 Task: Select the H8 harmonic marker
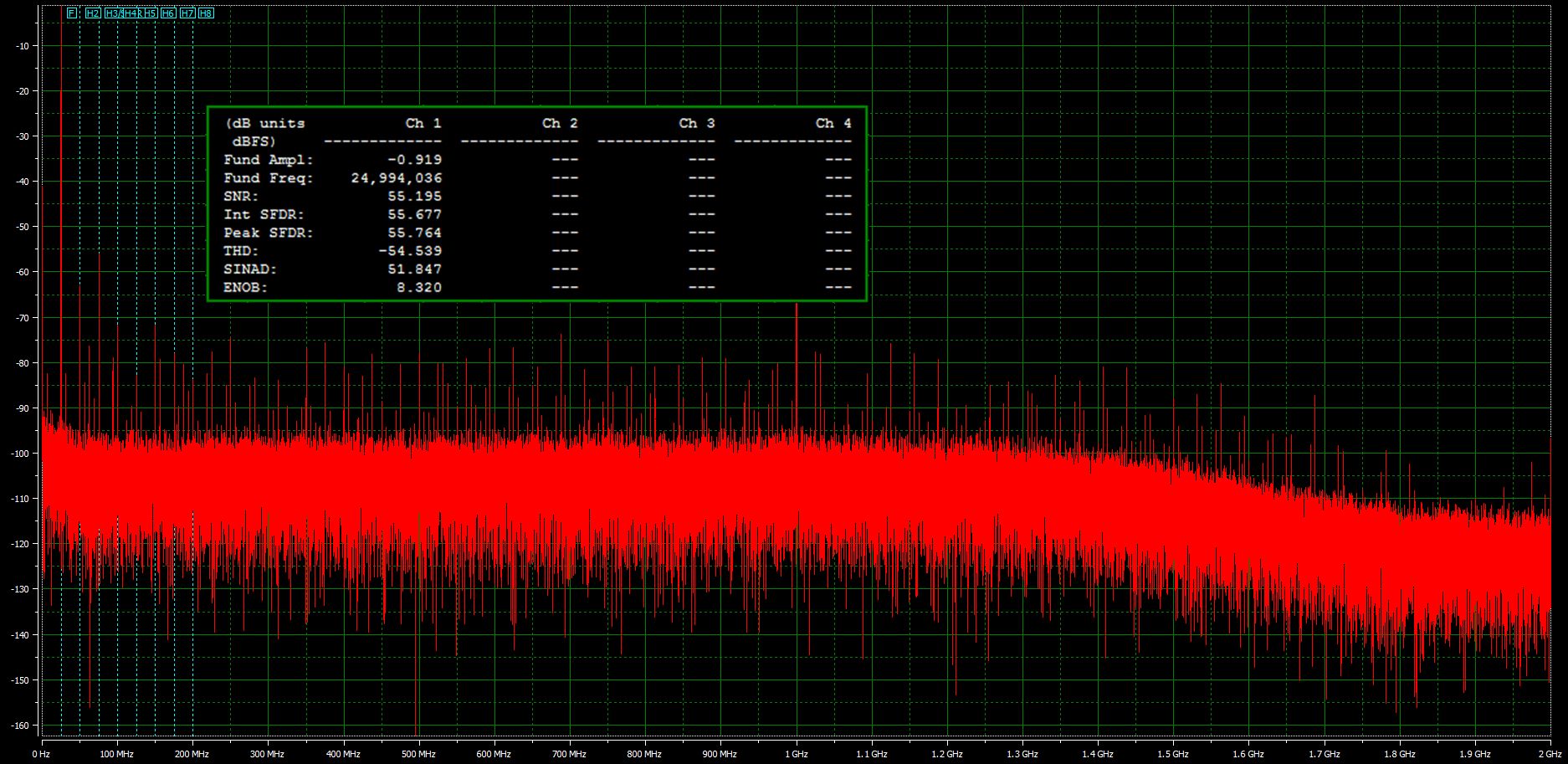tap(206, 13)
